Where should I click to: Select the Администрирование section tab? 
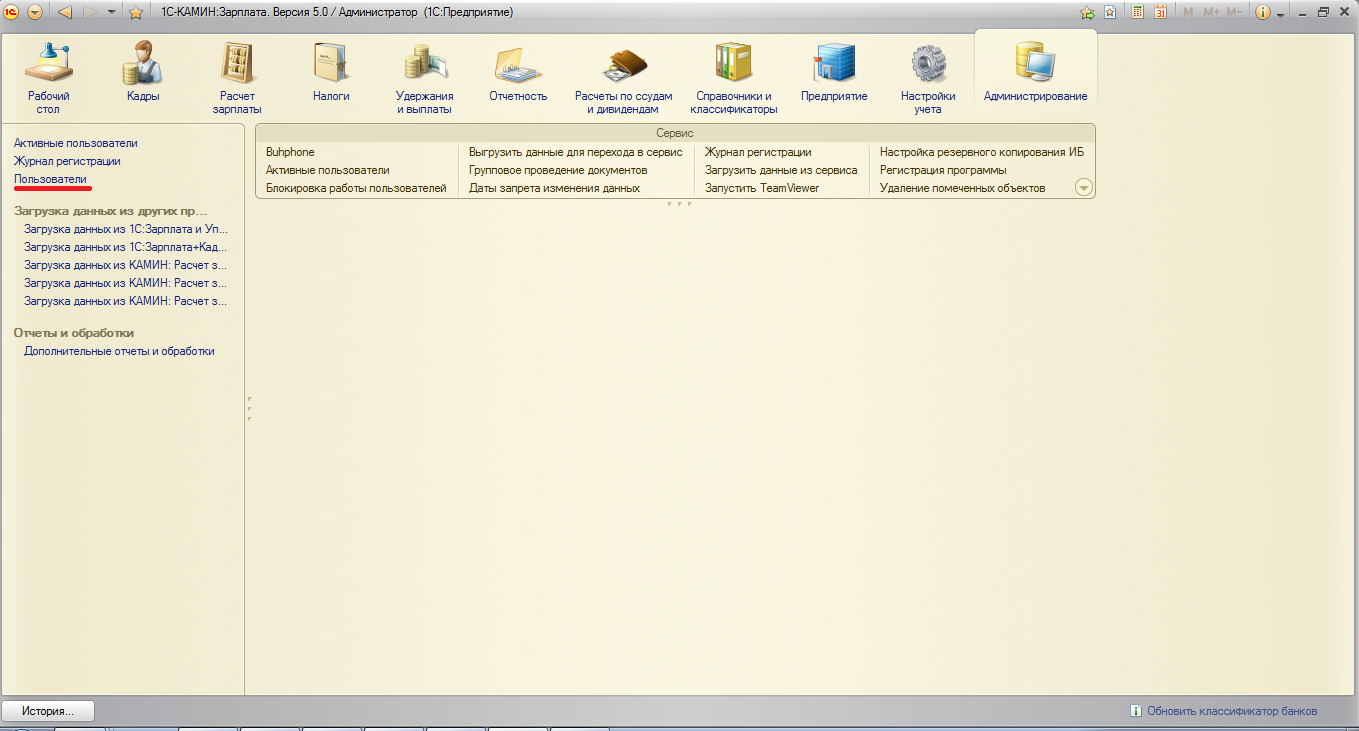1035,73
